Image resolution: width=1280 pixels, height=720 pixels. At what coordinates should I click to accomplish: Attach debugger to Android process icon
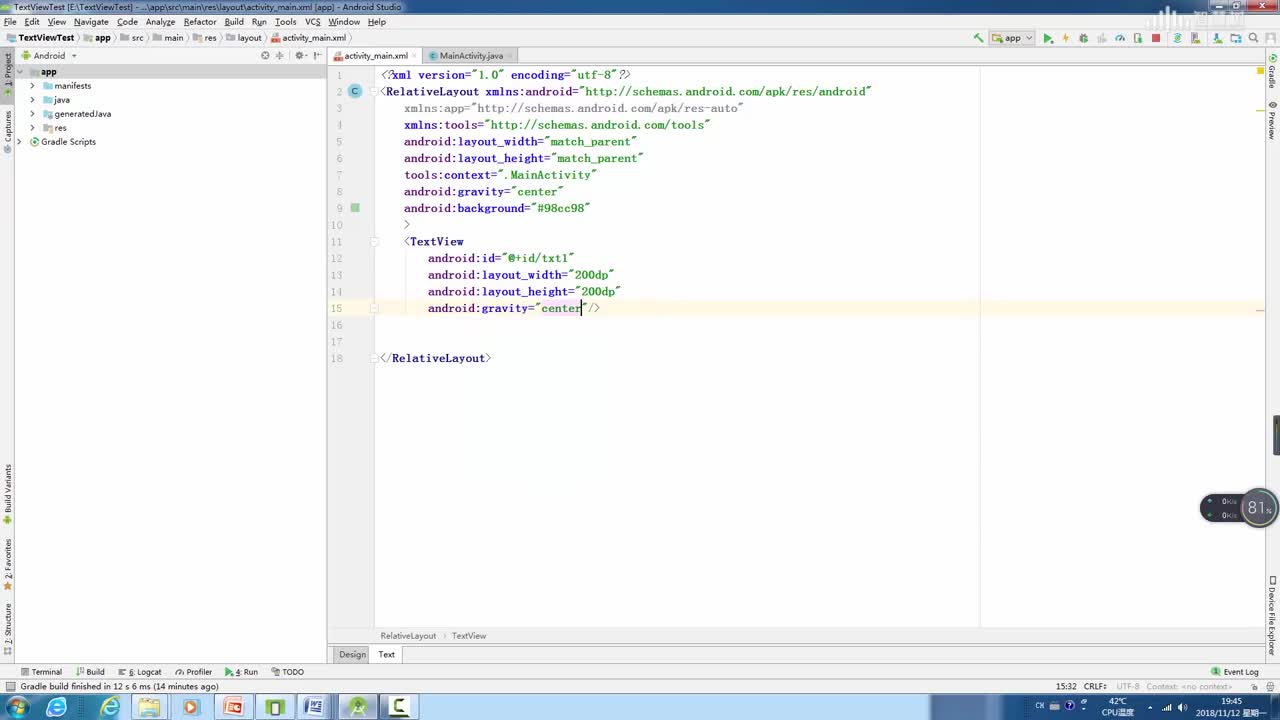click(1138, 38)
